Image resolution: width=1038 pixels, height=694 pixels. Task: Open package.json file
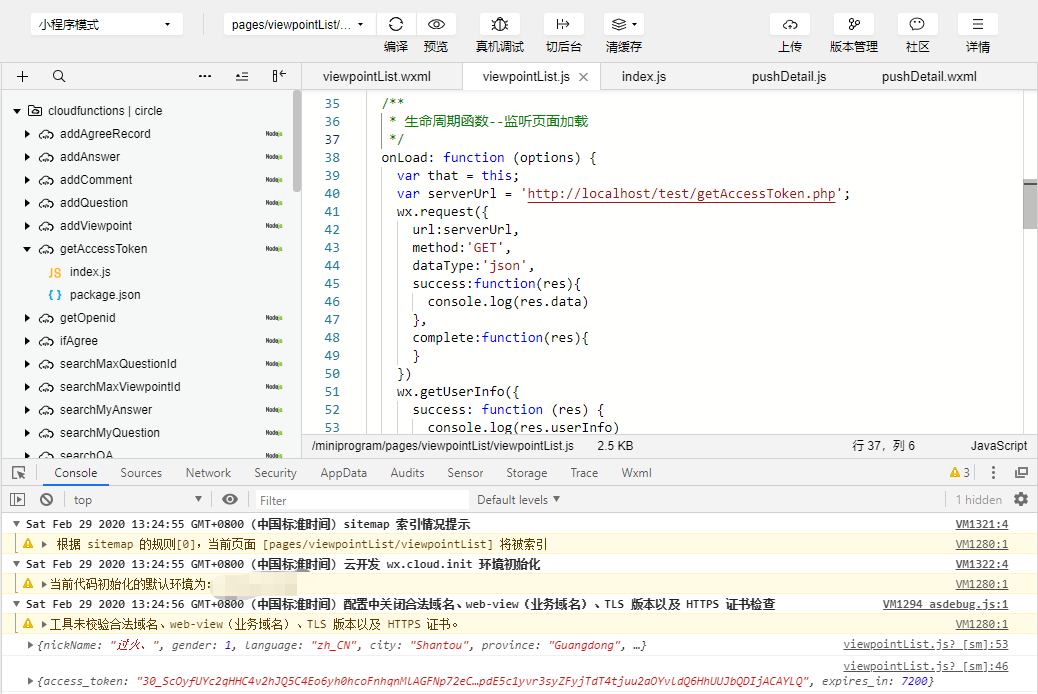105,295
